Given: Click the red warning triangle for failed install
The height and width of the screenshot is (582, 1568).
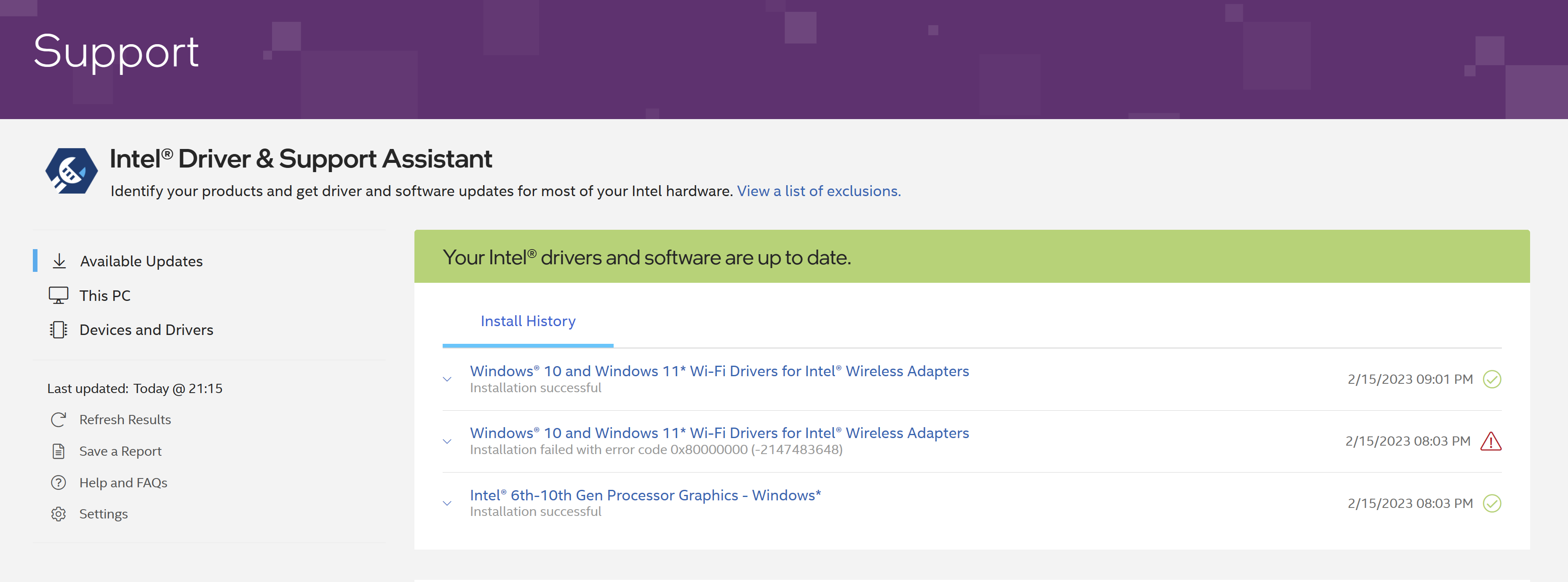Looking at the screenshot, I should [x=1491, y=441].
